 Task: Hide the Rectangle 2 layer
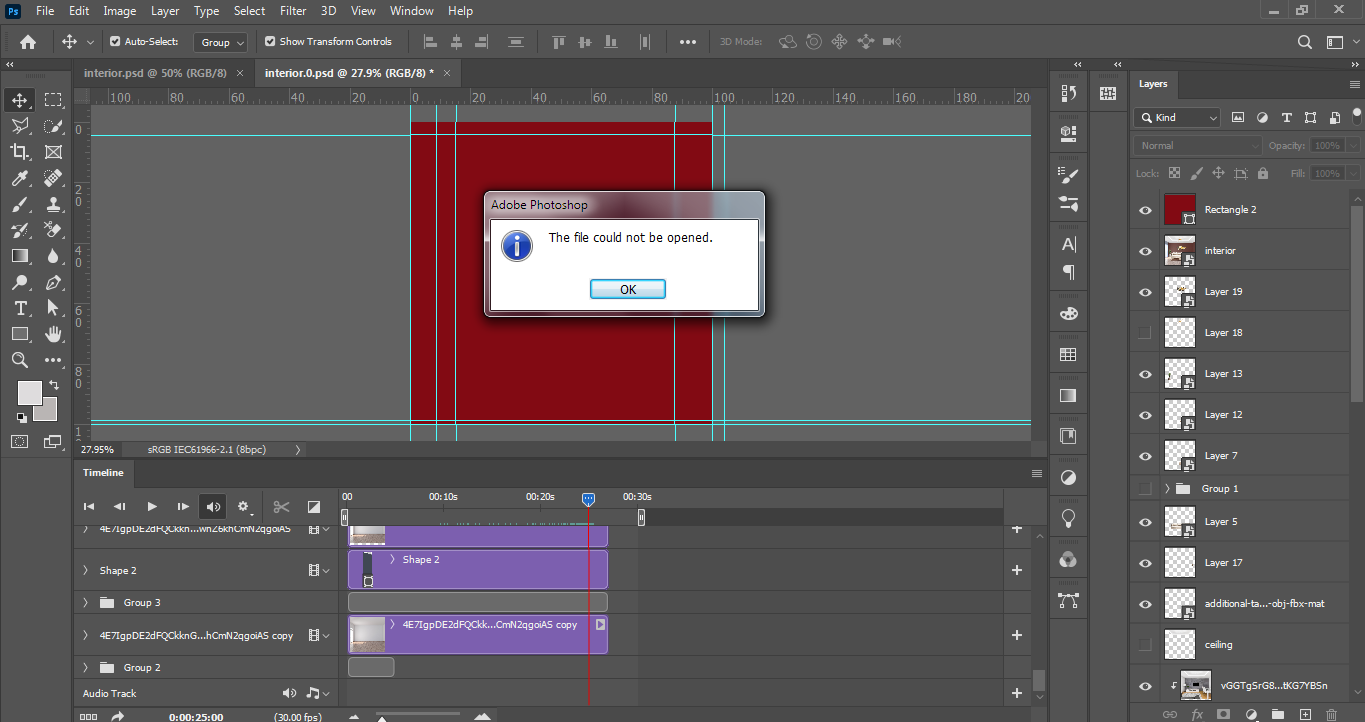pyautogui.click(x=1144, y=209)
